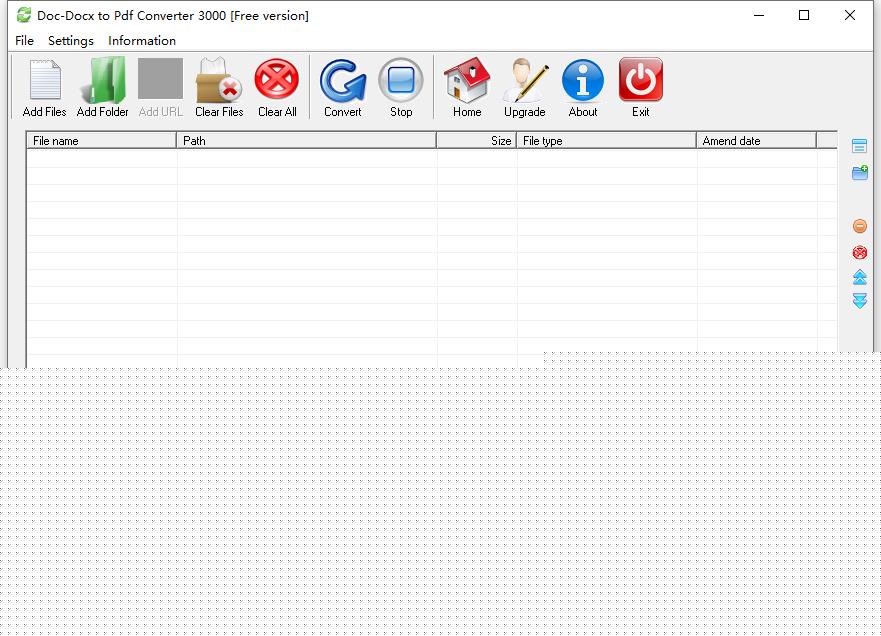Open the Information menu
Screen dimensions: 881x636
pyautogui.click(x=141, y=41)
